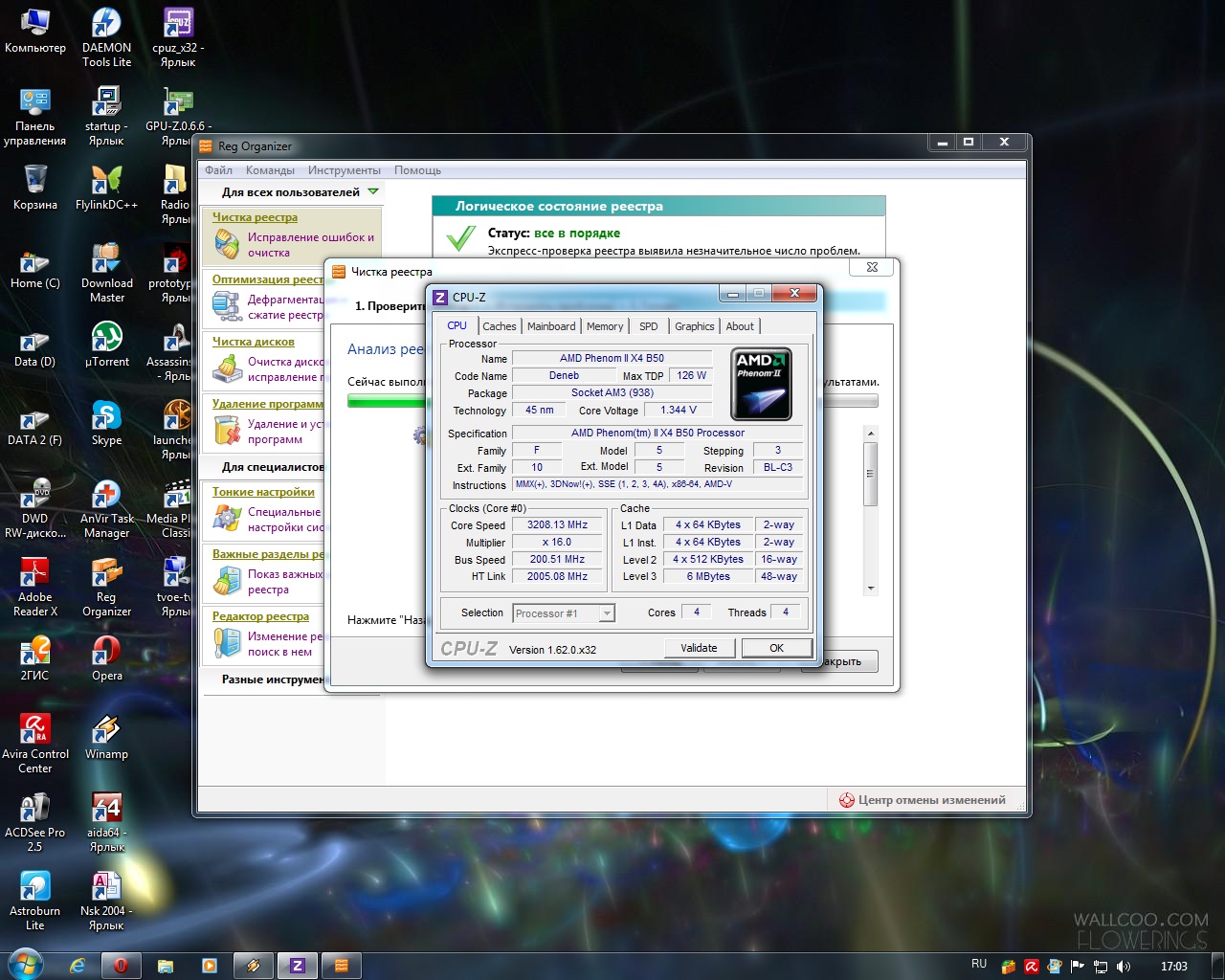Screen dimensions: 1225x980
Task: Switch to the Mainboard tab in CPU-Z
Action: tap(551, 326)
